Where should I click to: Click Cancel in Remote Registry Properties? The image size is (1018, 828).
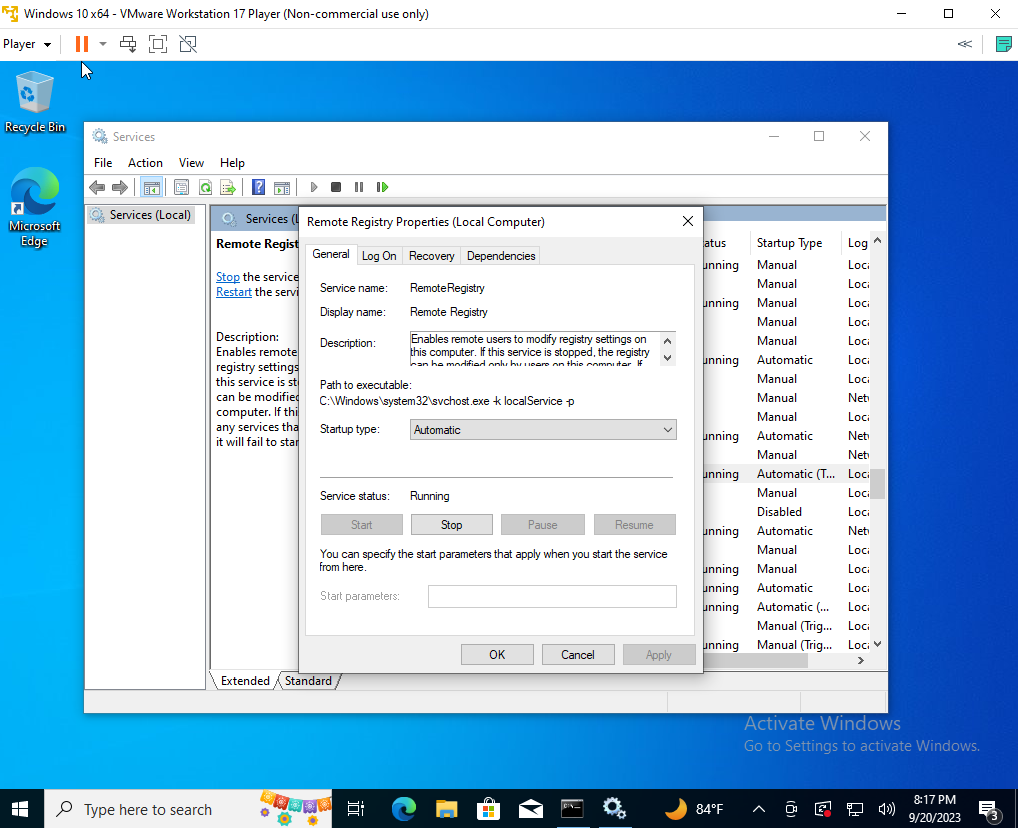(x=578, y=655)
